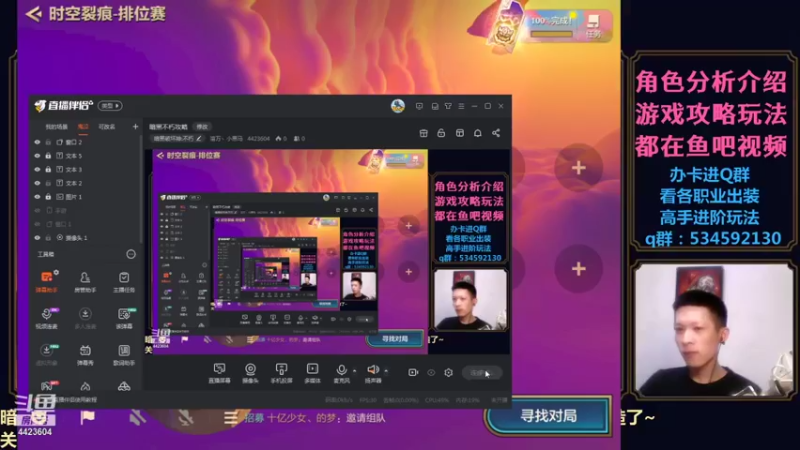Toggle visibility of 摄像头 1 layer
Viewport: 800px width, 450px height.
37,237
